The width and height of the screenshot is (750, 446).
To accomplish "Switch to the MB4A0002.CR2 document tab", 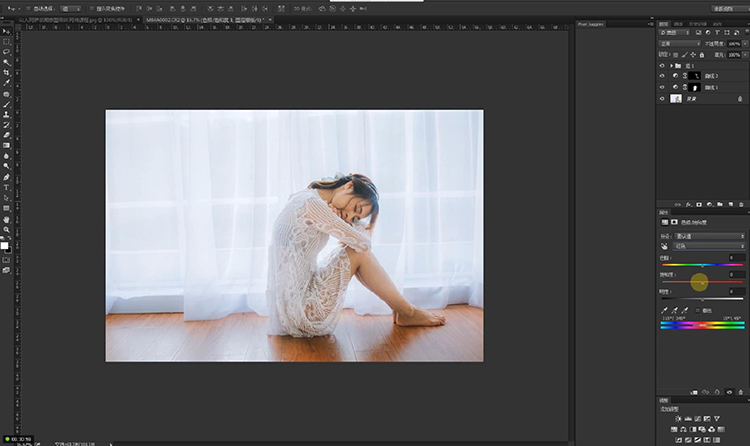I will [205, 20].
